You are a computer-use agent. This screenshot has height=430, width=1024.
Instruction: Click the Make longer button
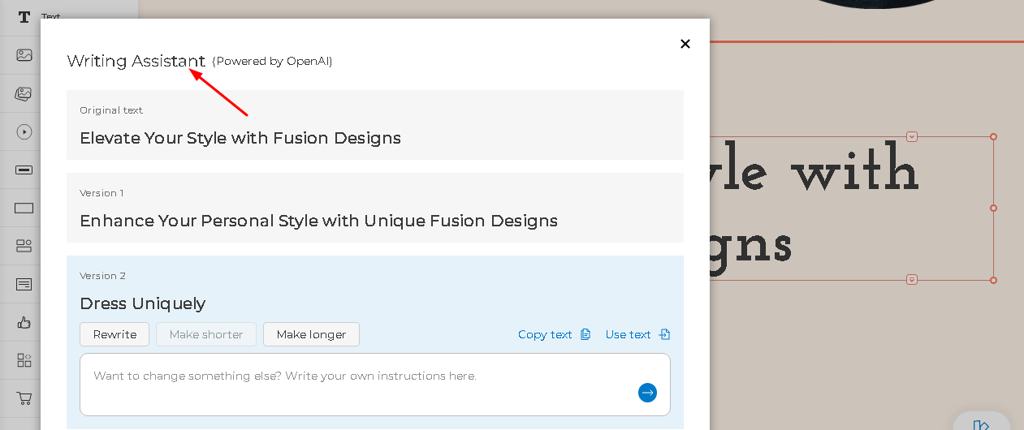click(312, 335)
